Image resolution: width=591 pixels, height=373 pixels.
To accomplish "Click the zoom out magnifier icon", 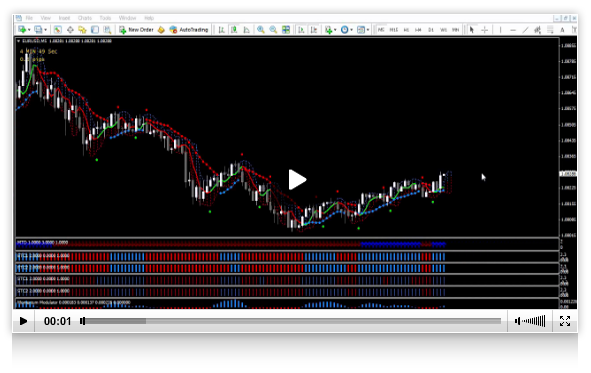I will click(x=273, y=29).
